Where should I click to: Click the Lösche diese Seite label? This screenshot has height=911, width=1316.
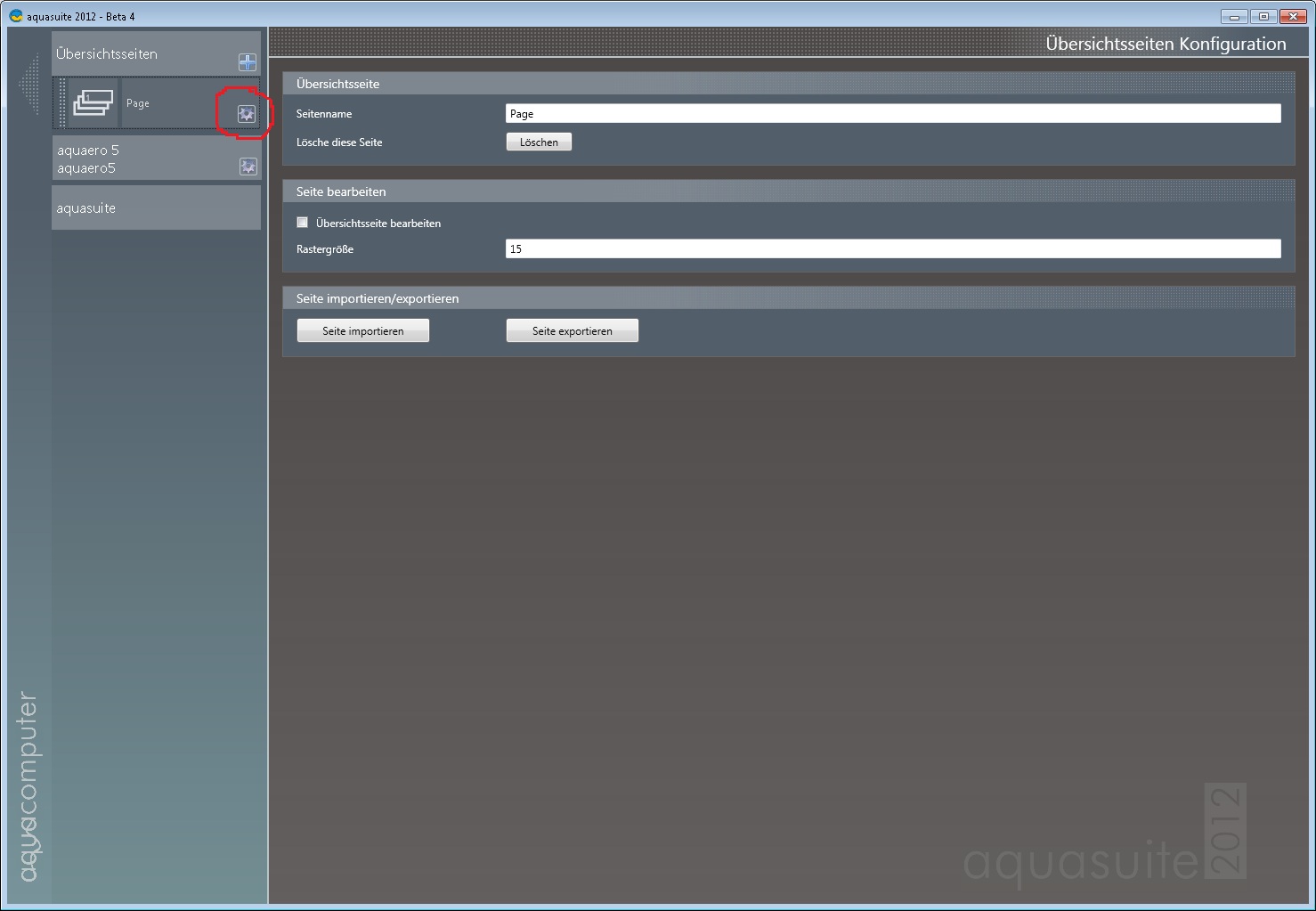click(339, 142)
